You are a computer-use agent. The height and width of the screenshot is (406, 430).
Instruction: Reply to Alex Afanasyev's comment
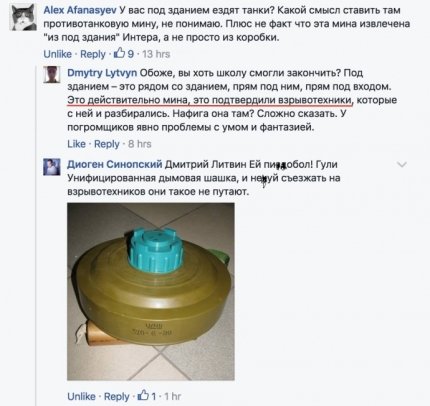(x=93, y=54)
